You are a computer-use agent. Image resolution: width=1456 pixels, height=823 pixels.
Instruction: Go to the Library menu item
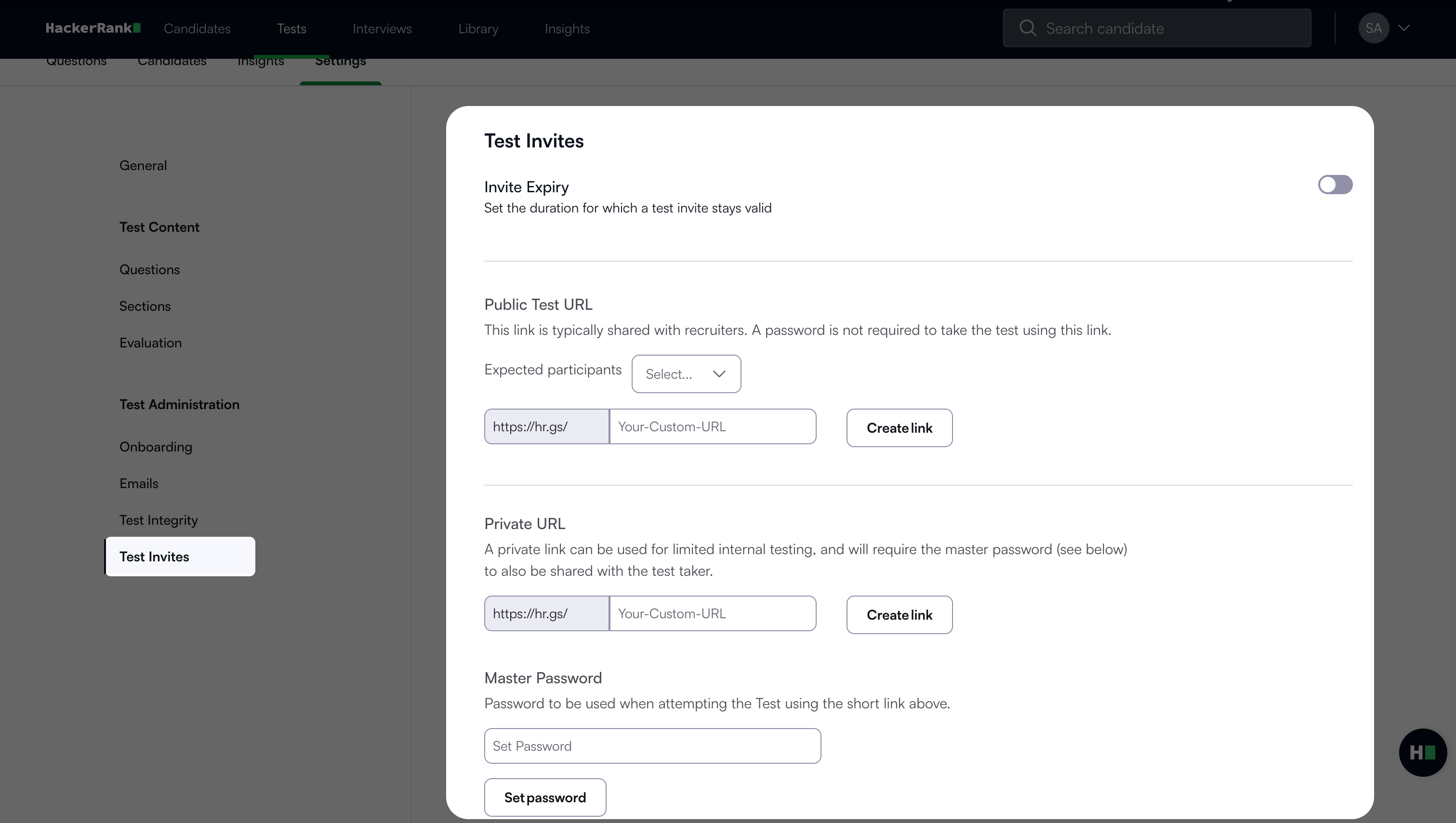[x=477, y=29]
